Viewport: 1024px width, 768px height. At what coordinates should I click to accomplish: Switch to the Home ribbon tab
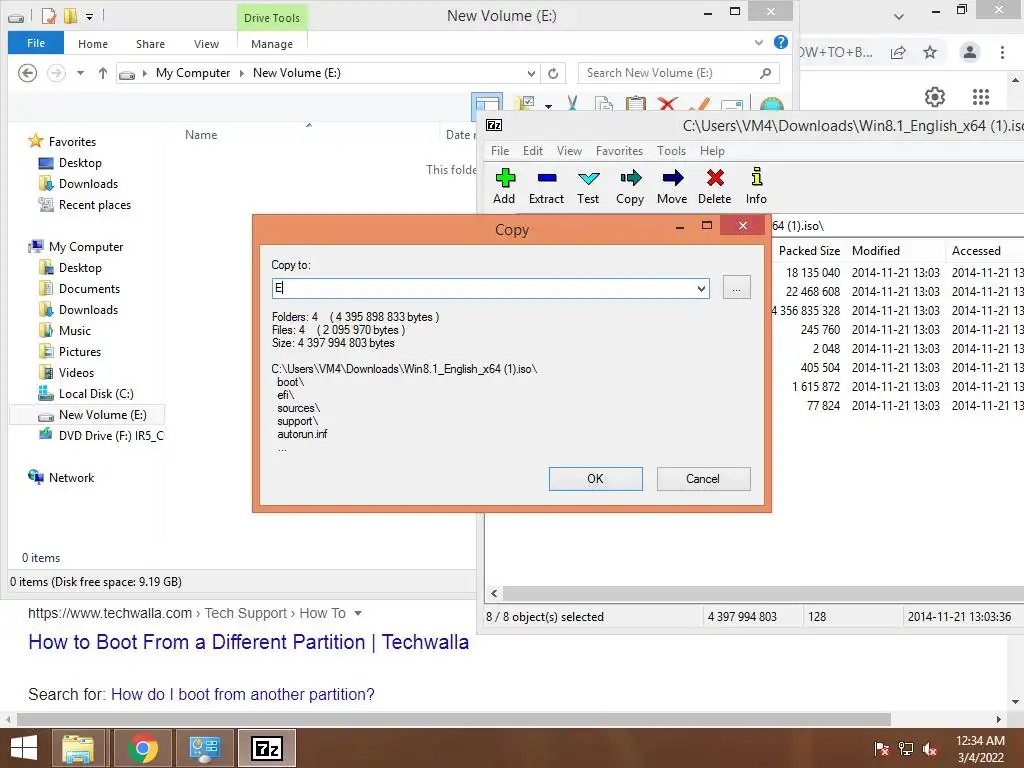coord(93,44)
